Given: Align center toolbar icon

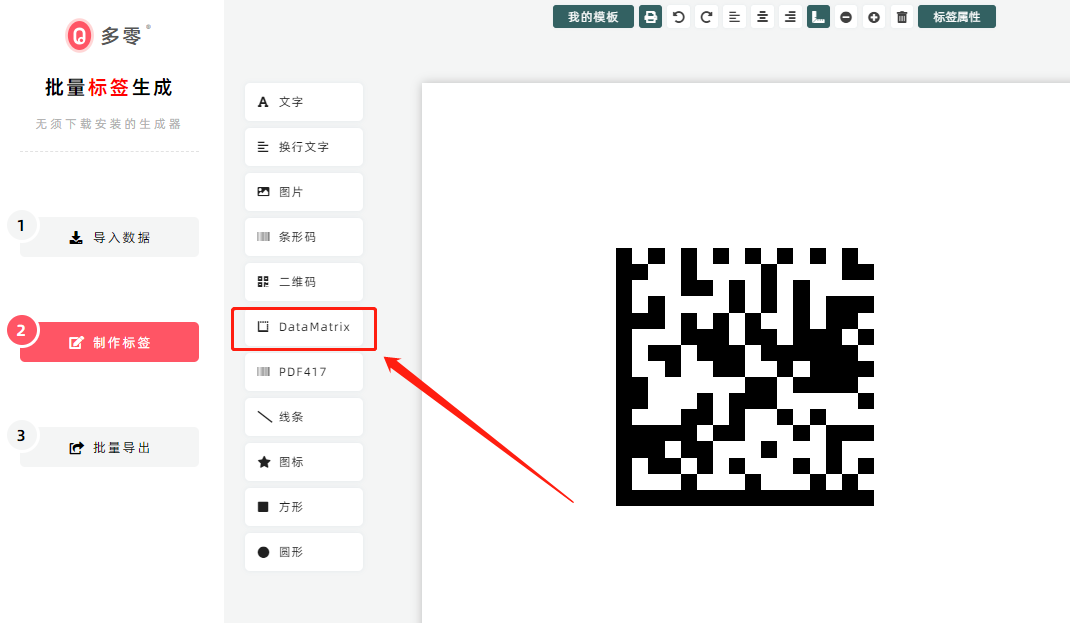Looking at the screenshot, I should 762,17.
